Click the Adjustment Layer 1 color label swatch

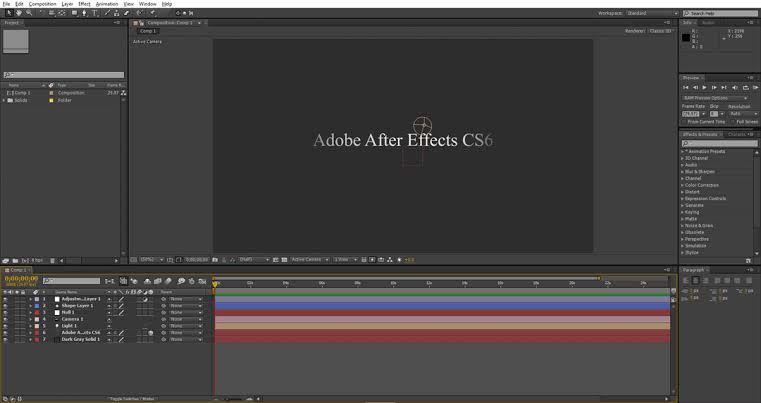pyautogui.click(x=37, y=299)
